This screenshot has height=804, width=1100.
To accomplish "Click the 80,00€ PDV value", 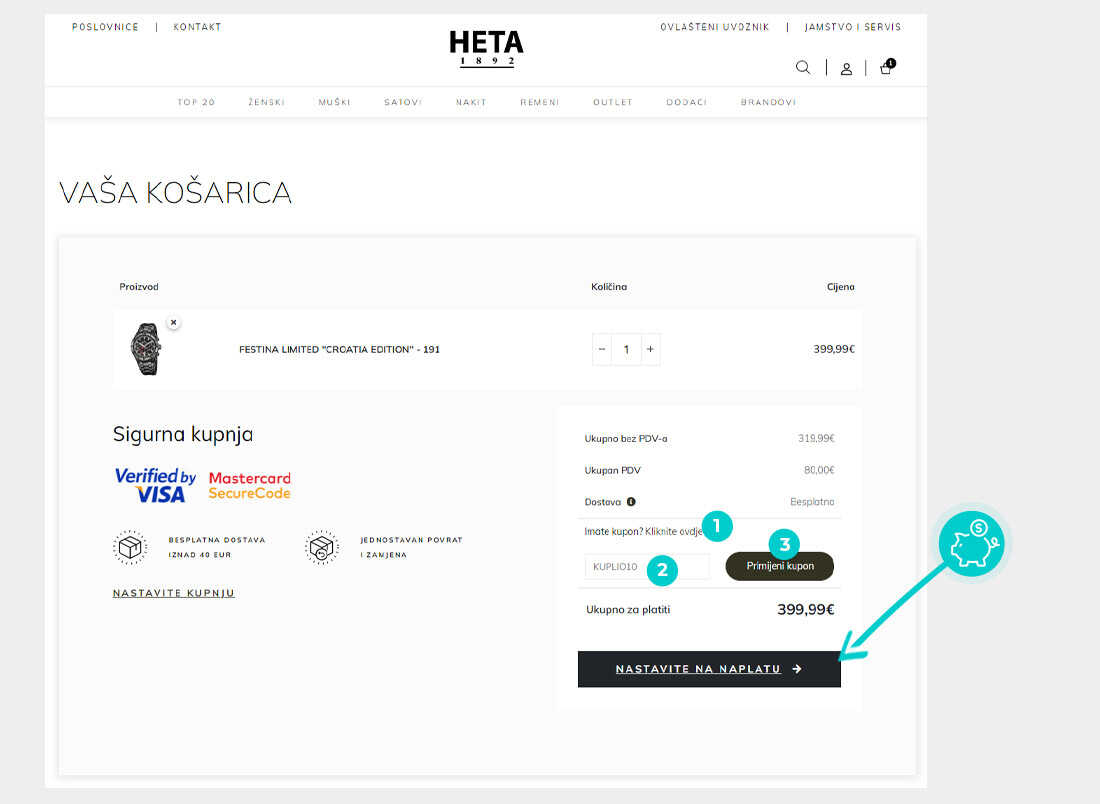I will 819,470.
